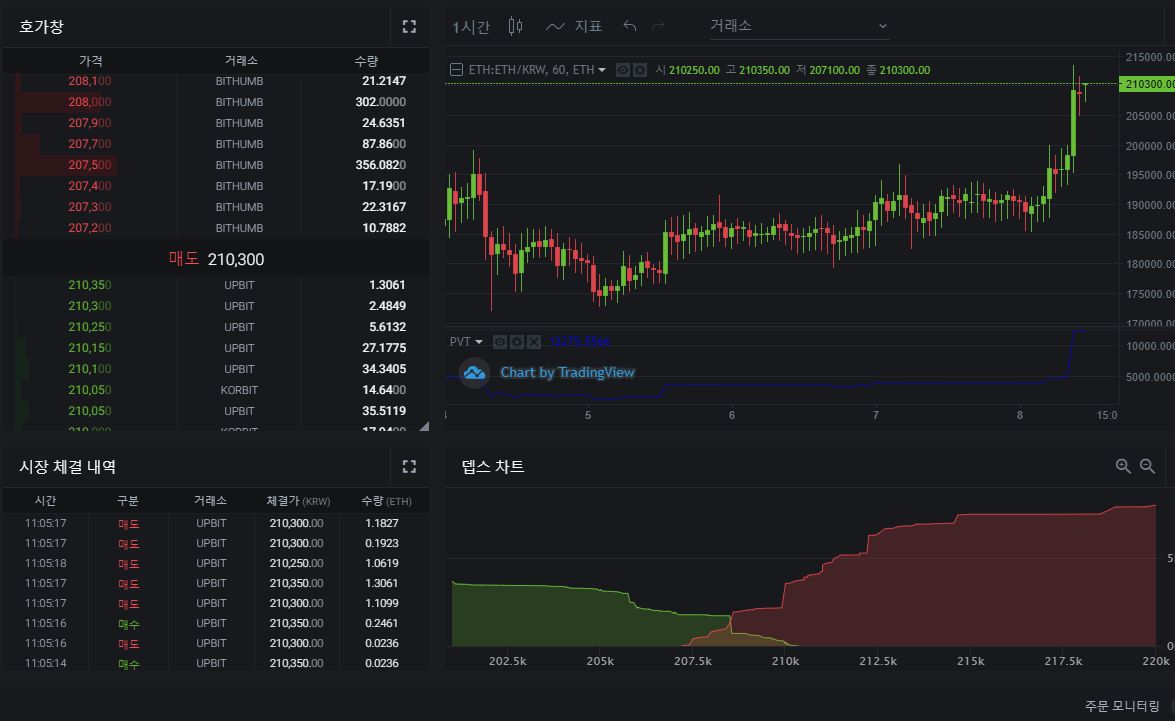Click the 시장 체결 내역 panel title
This screenshot has width=1175, height=721.
(67, 467)
